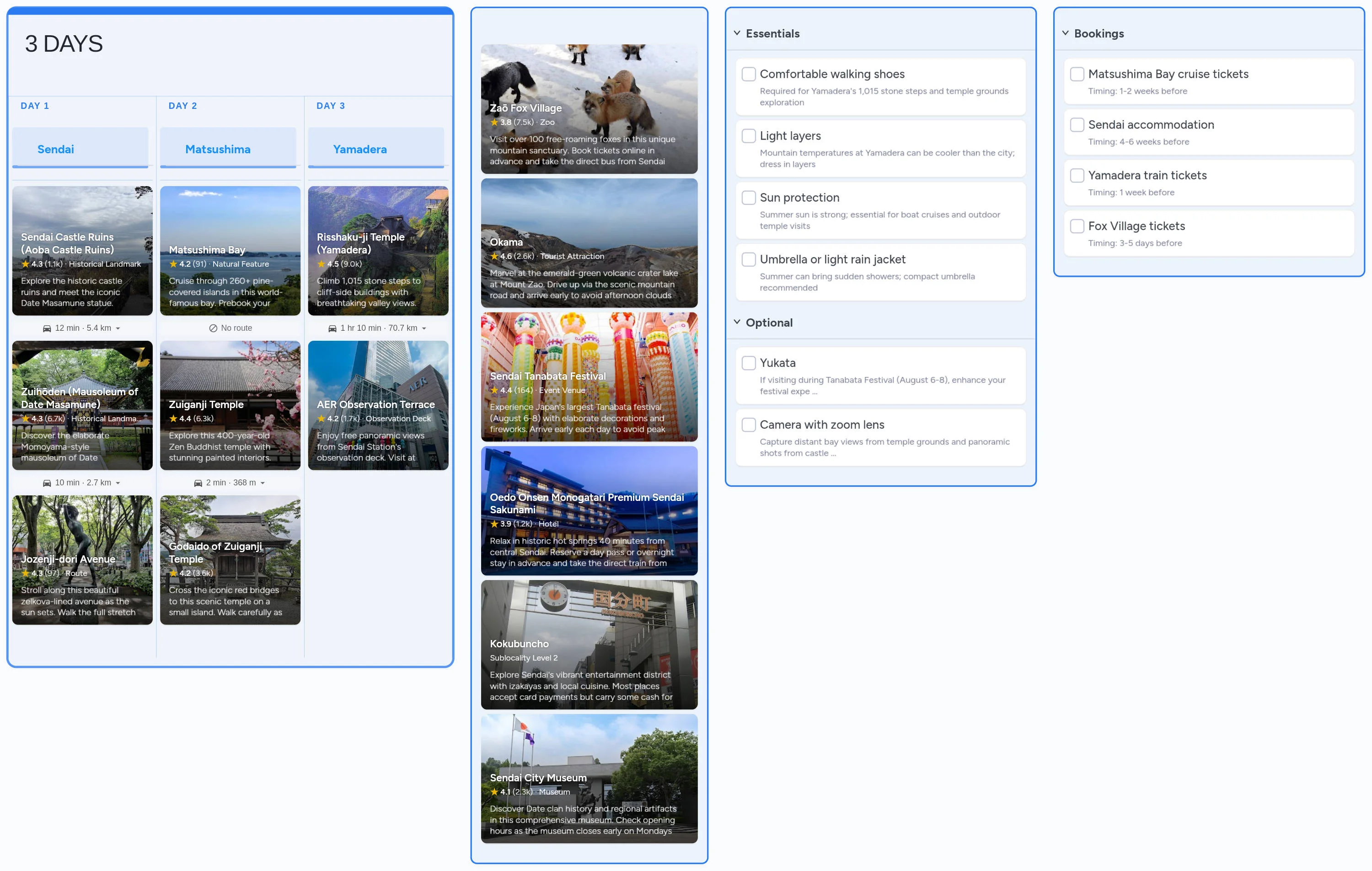Click the car icon below Zuiganji Temple
This screenshot has height=871, width=1372.
click(x=198, y=482)
